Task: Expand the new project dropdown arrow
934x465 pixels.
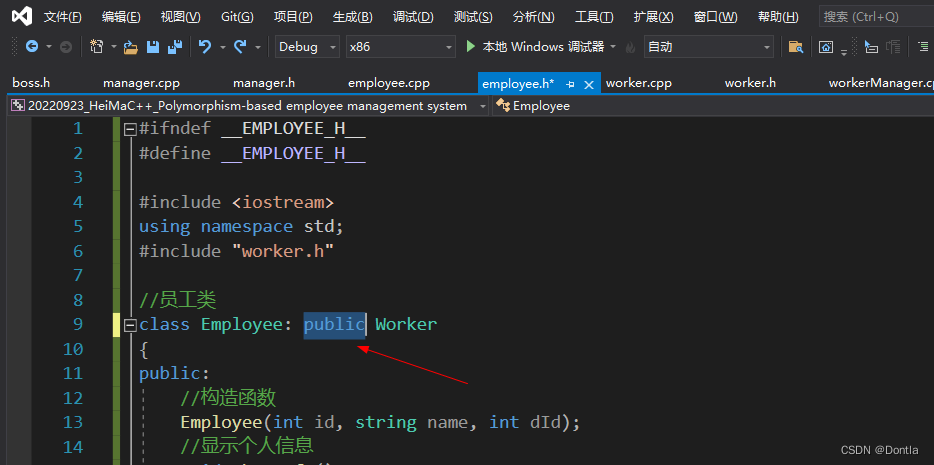Action: pyautogui.click(x=113, y=46)
